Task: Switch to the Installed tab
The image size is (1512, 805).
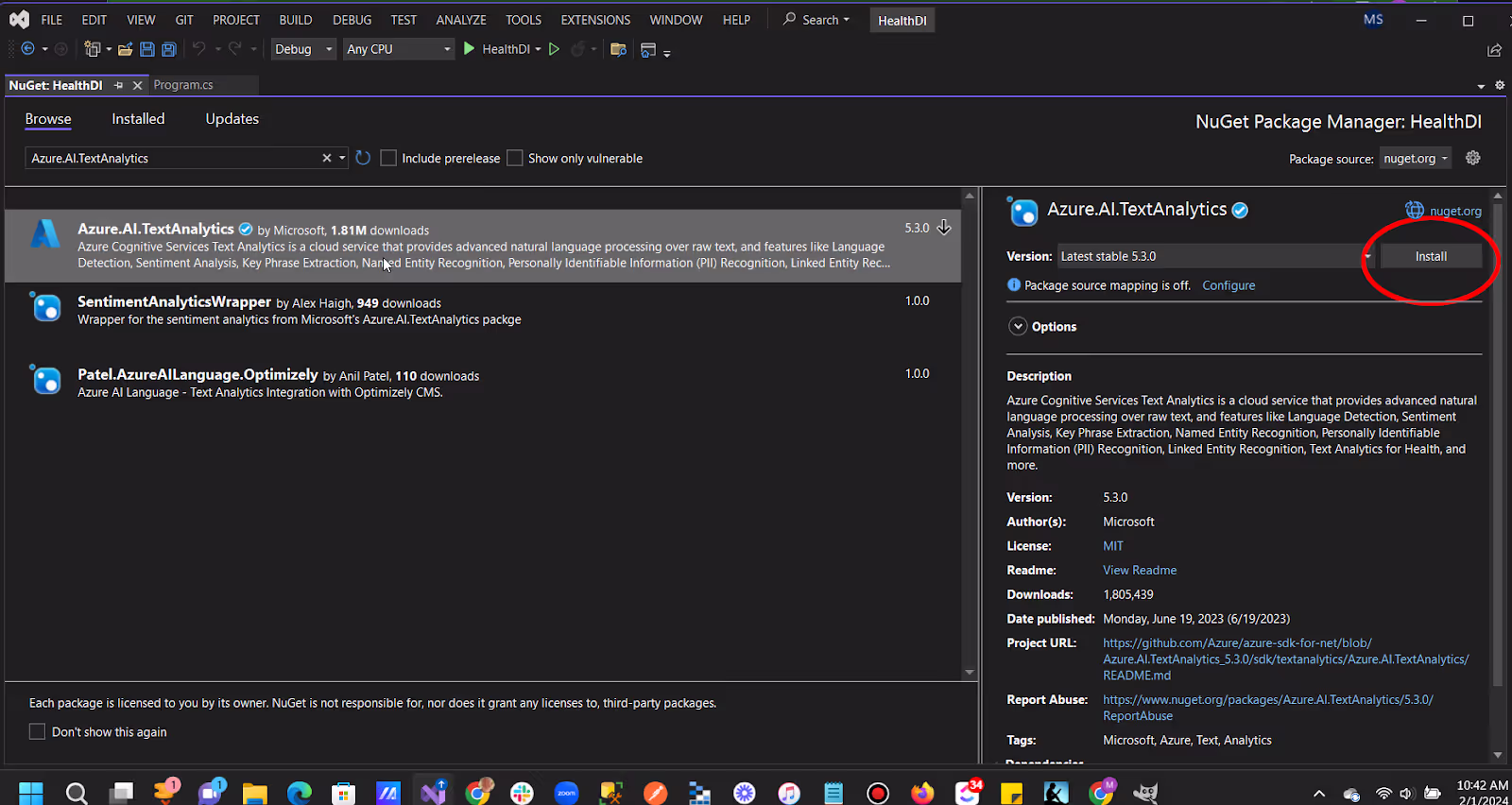Action: (x=138, y=119)
